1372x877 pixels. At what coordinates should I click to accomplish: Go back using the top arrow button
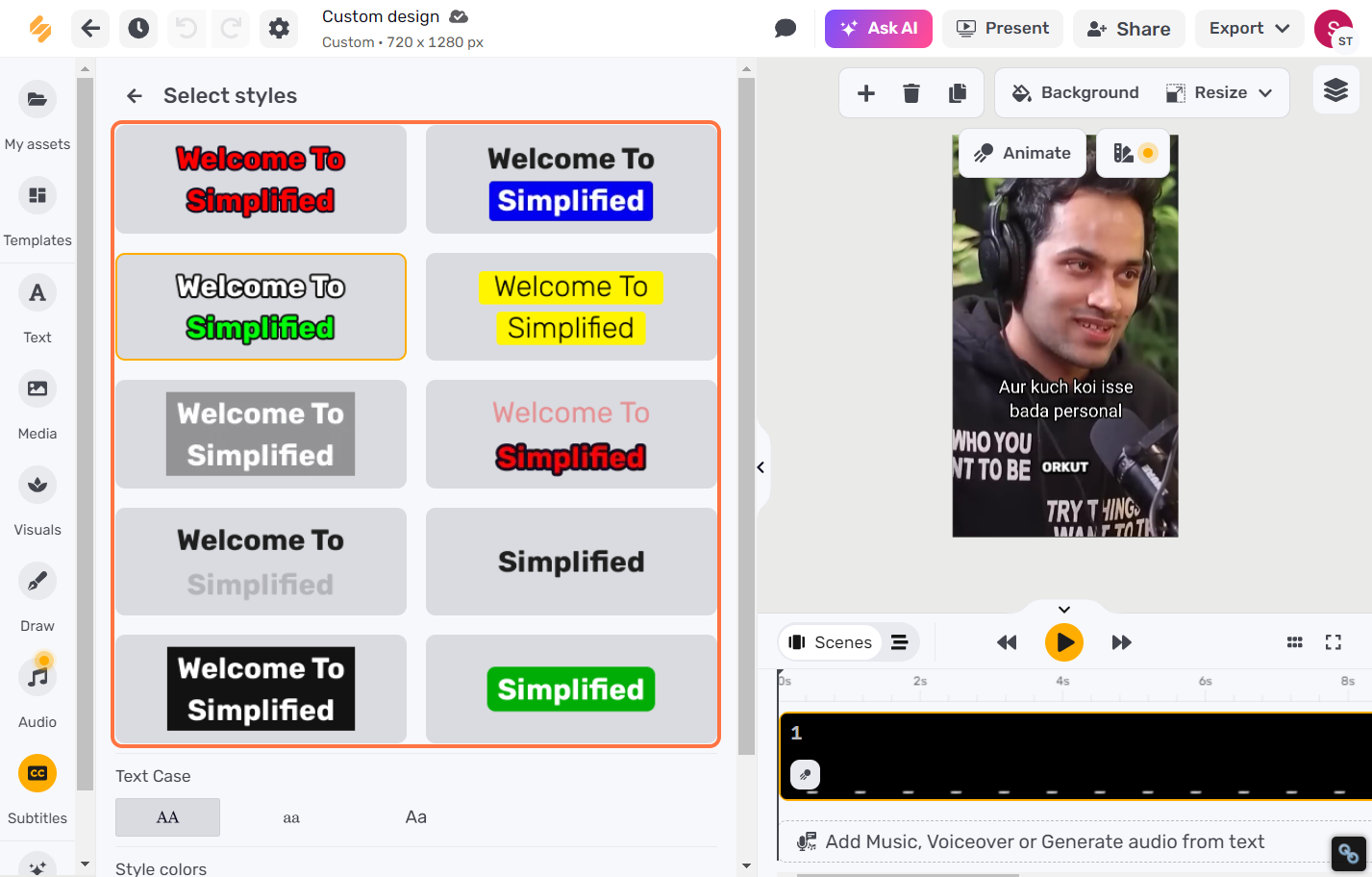(90, 29)
